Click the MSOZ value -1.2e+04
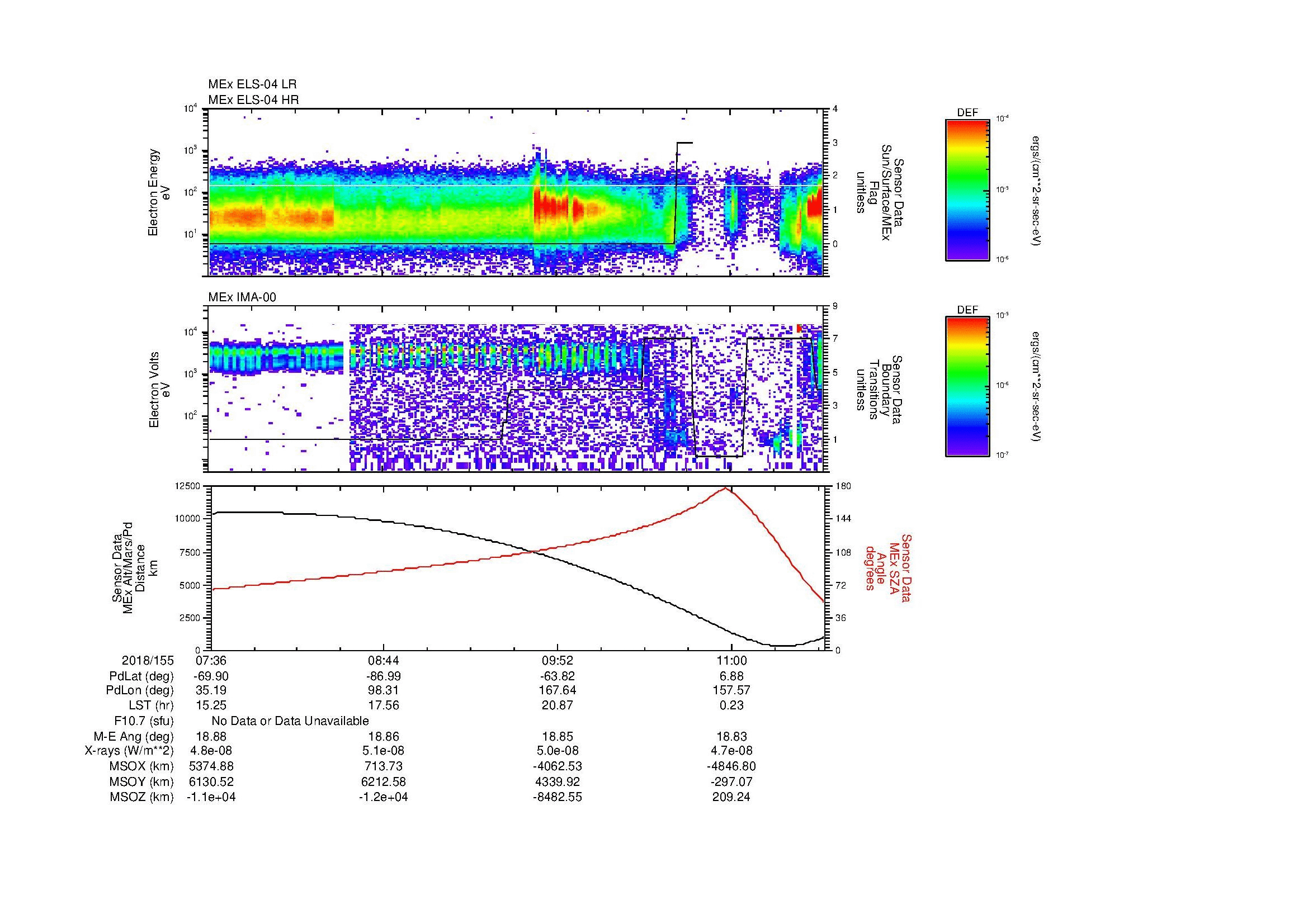1308x924 pixels. coord(384,797)
